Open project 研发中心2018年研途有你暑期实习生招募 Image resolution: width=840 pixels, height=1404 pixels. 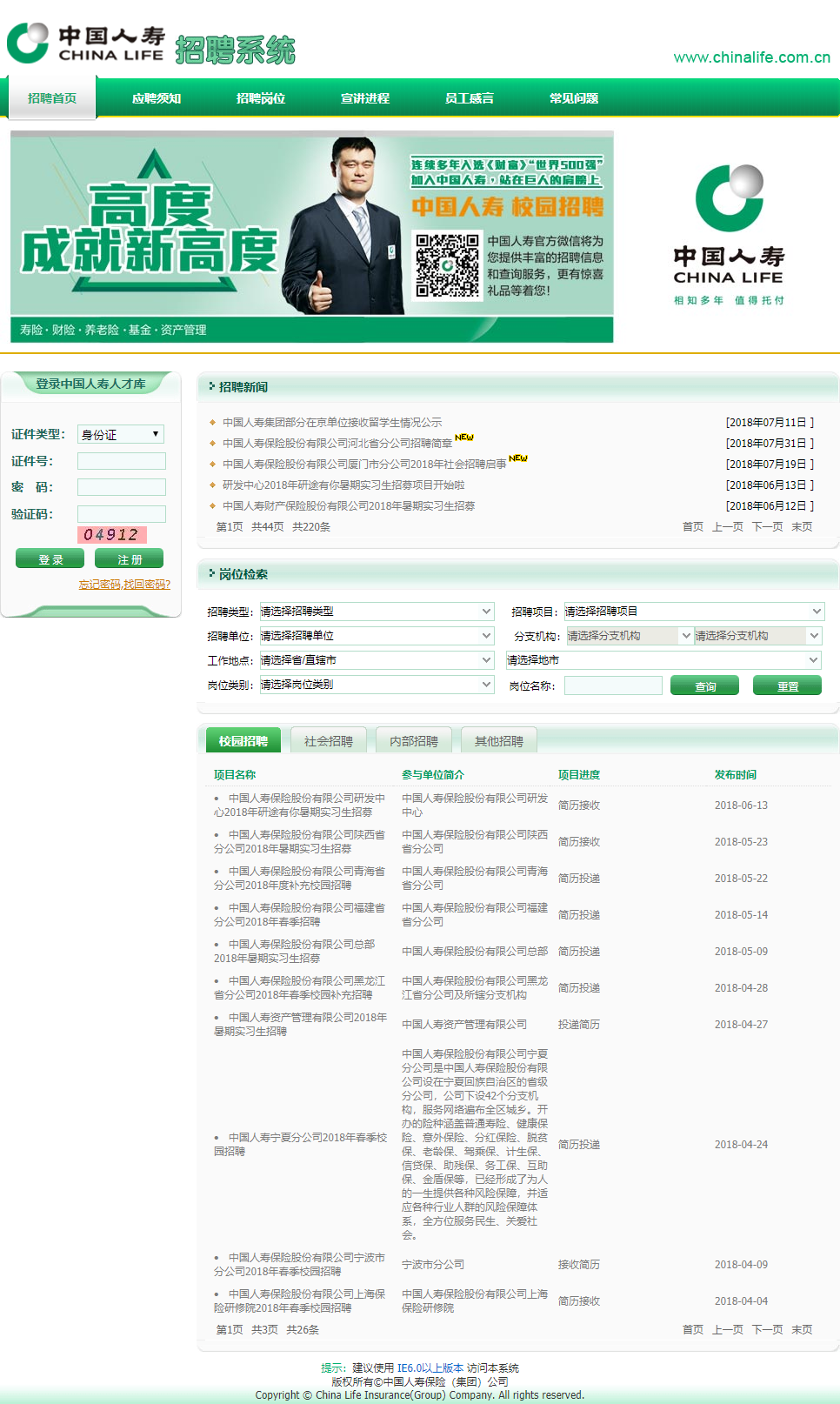point(300,805)
